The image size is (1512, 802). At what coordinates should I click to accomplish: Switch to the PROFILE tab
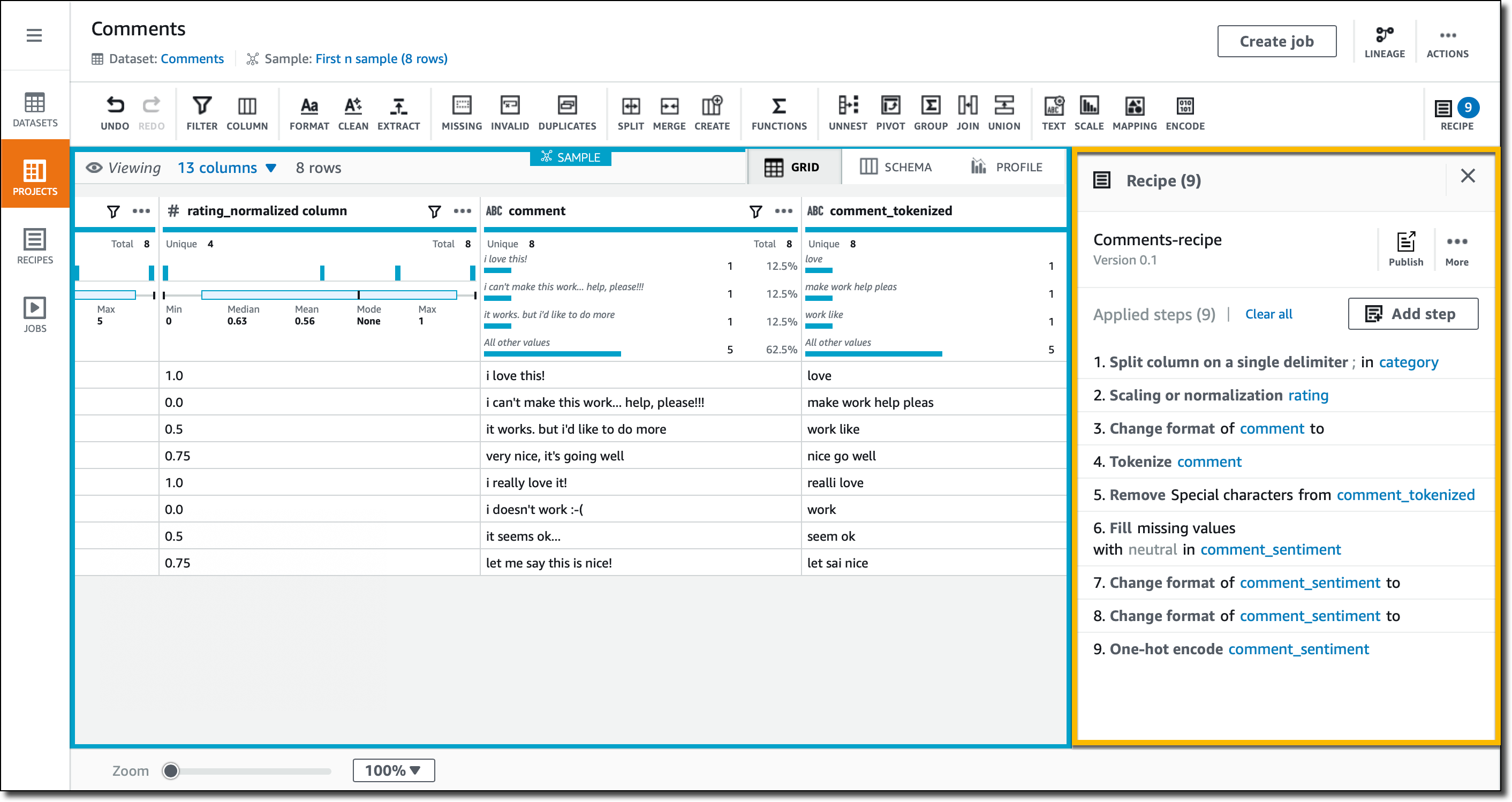[x=1008, y=167]
